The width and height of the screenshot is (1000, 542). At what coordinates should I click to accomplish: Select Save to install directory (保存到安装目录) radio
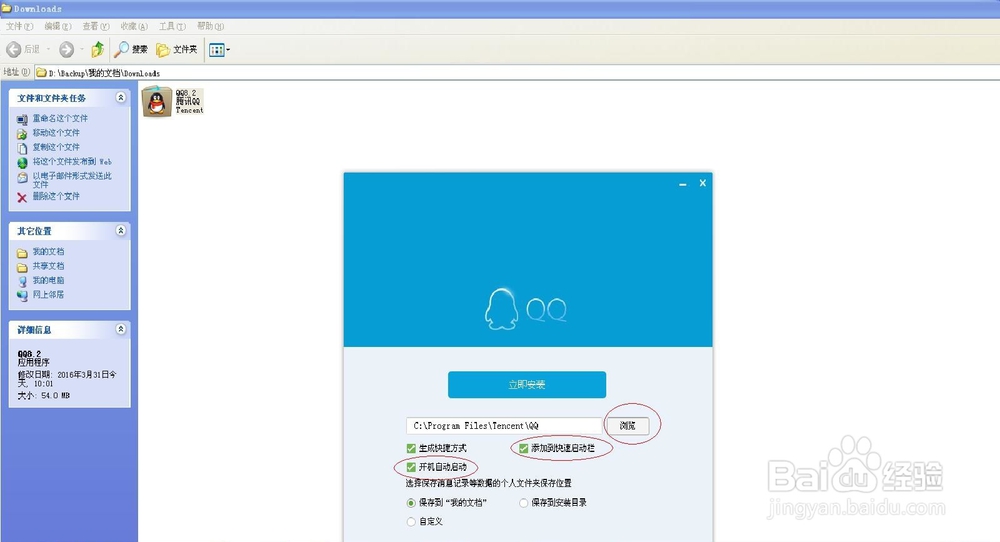coord(524,502)
